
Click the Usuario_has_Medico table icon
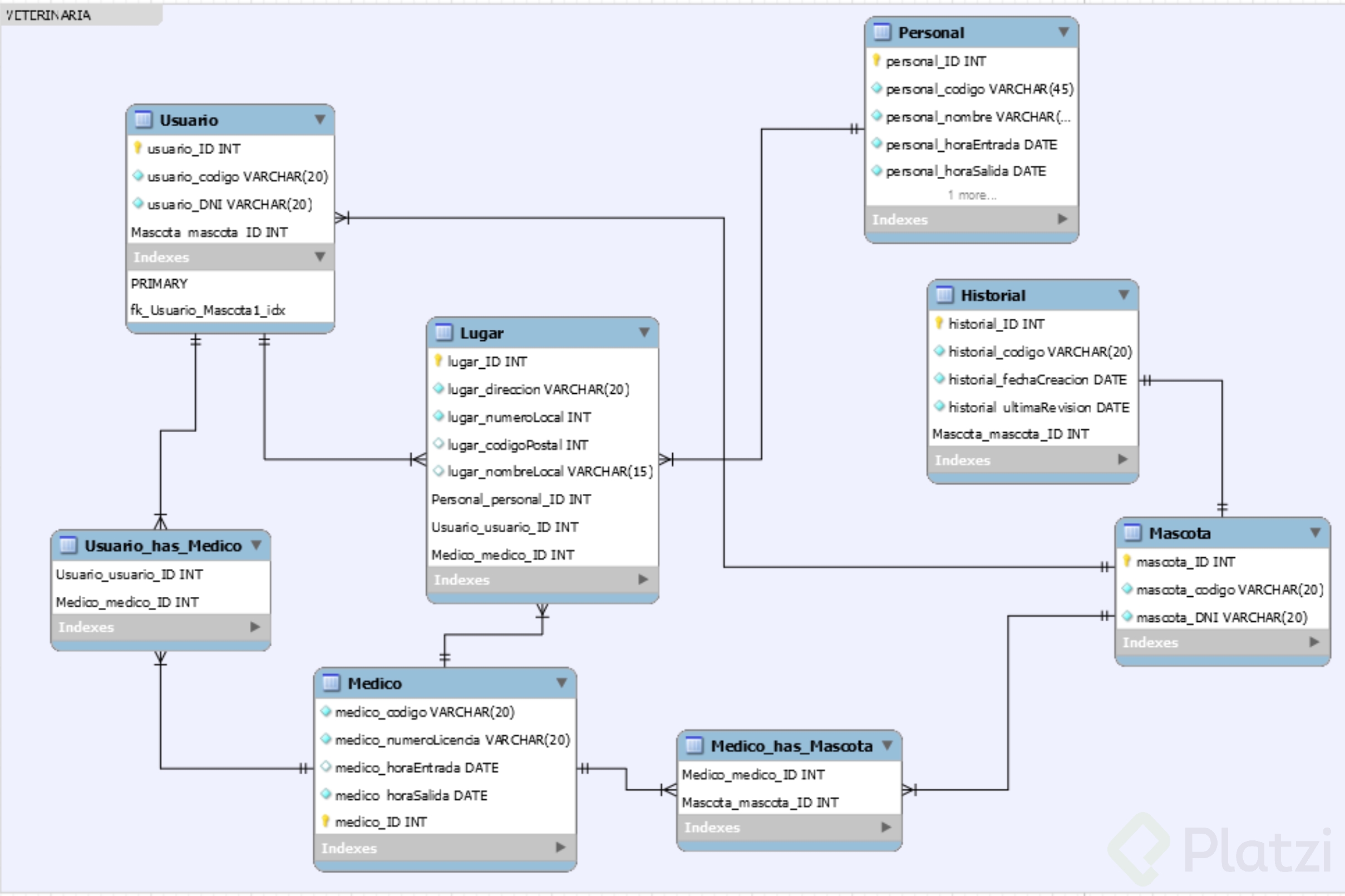[x=68, y=545]
